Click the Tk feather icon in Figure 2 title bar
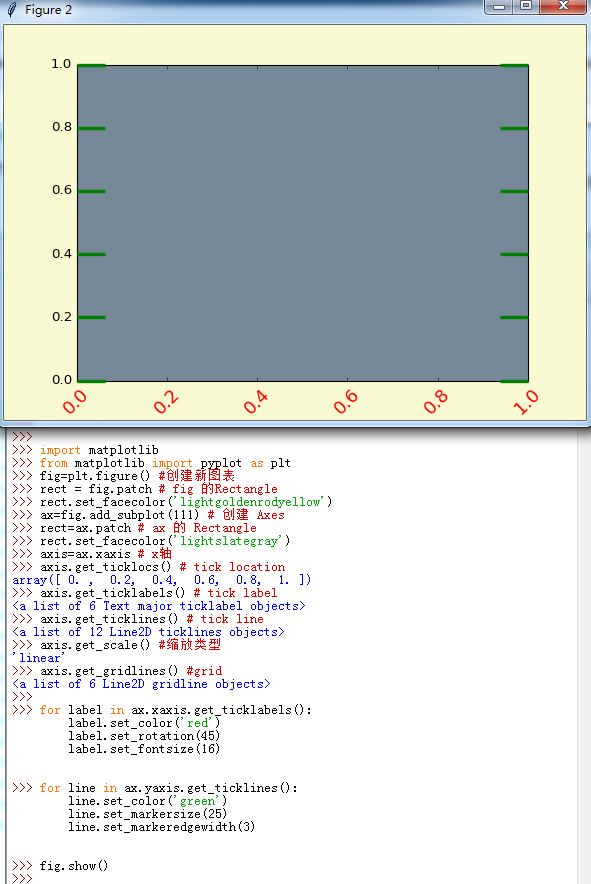The height and width of the screenshot is (884, 591). coord(12,9)
